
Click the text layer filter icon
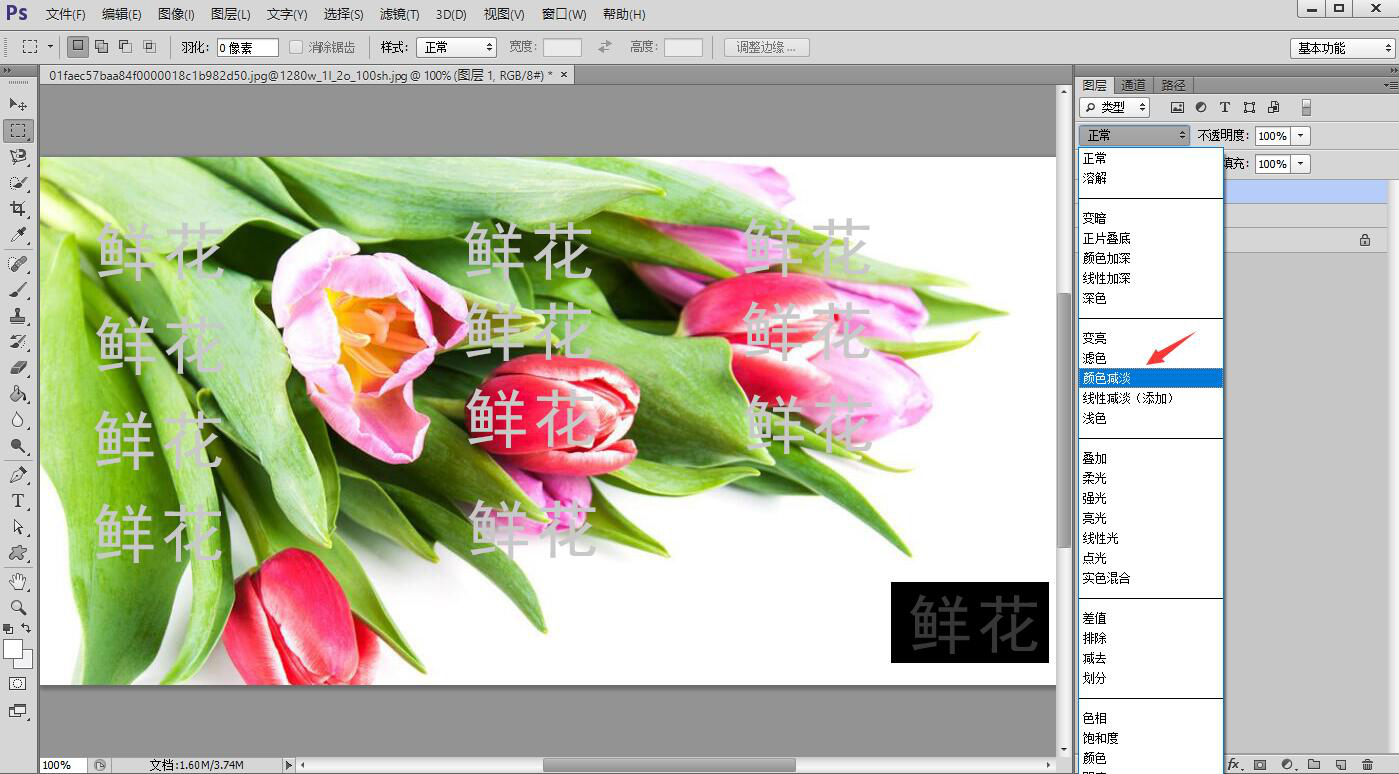coord(1225,107)
